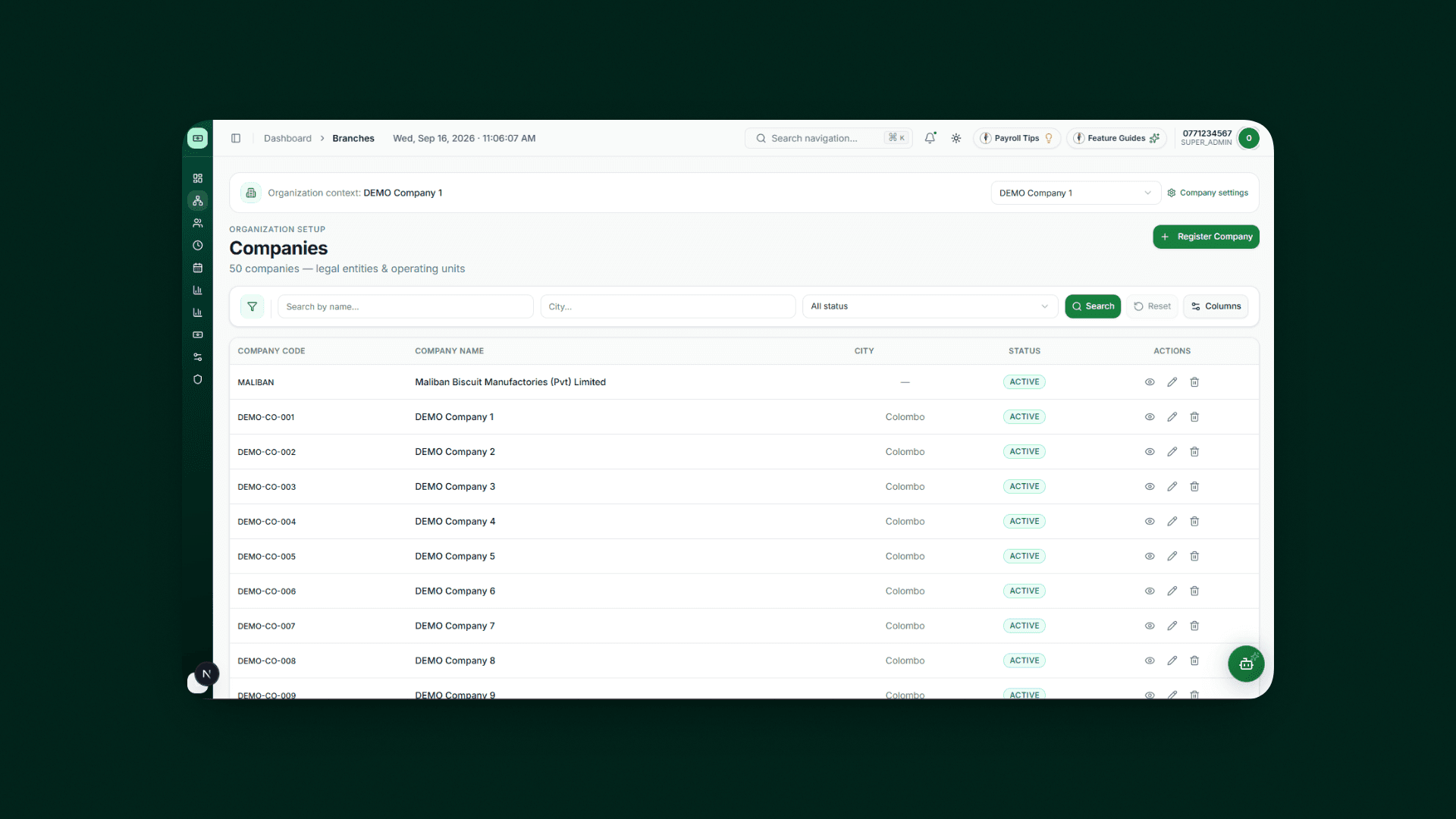This screenshot has height=819, width=1456.
Task: Delete DEMO Company 2 with trash icon
Action: pos(1194,452)
